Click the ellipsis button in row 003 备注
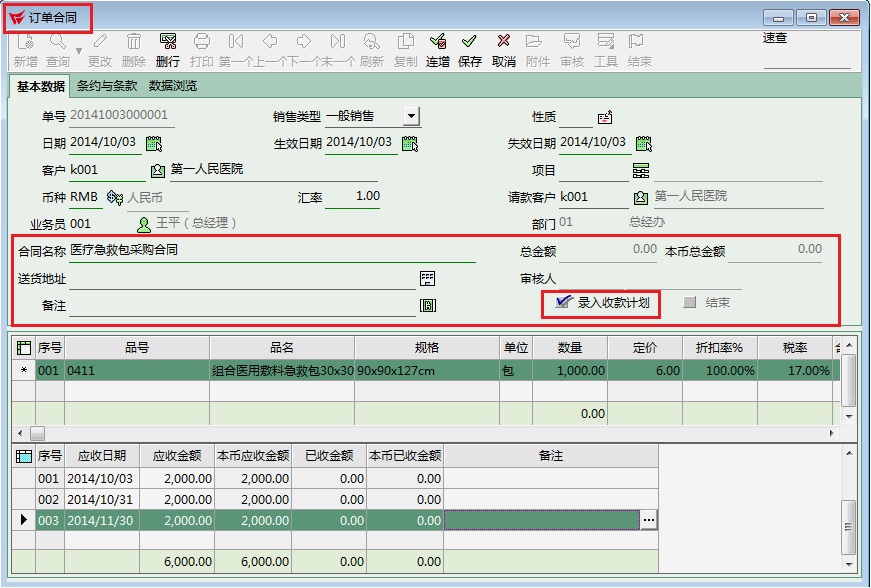The width and height of the screenshot is (871, 588). (x=649, y=520)
